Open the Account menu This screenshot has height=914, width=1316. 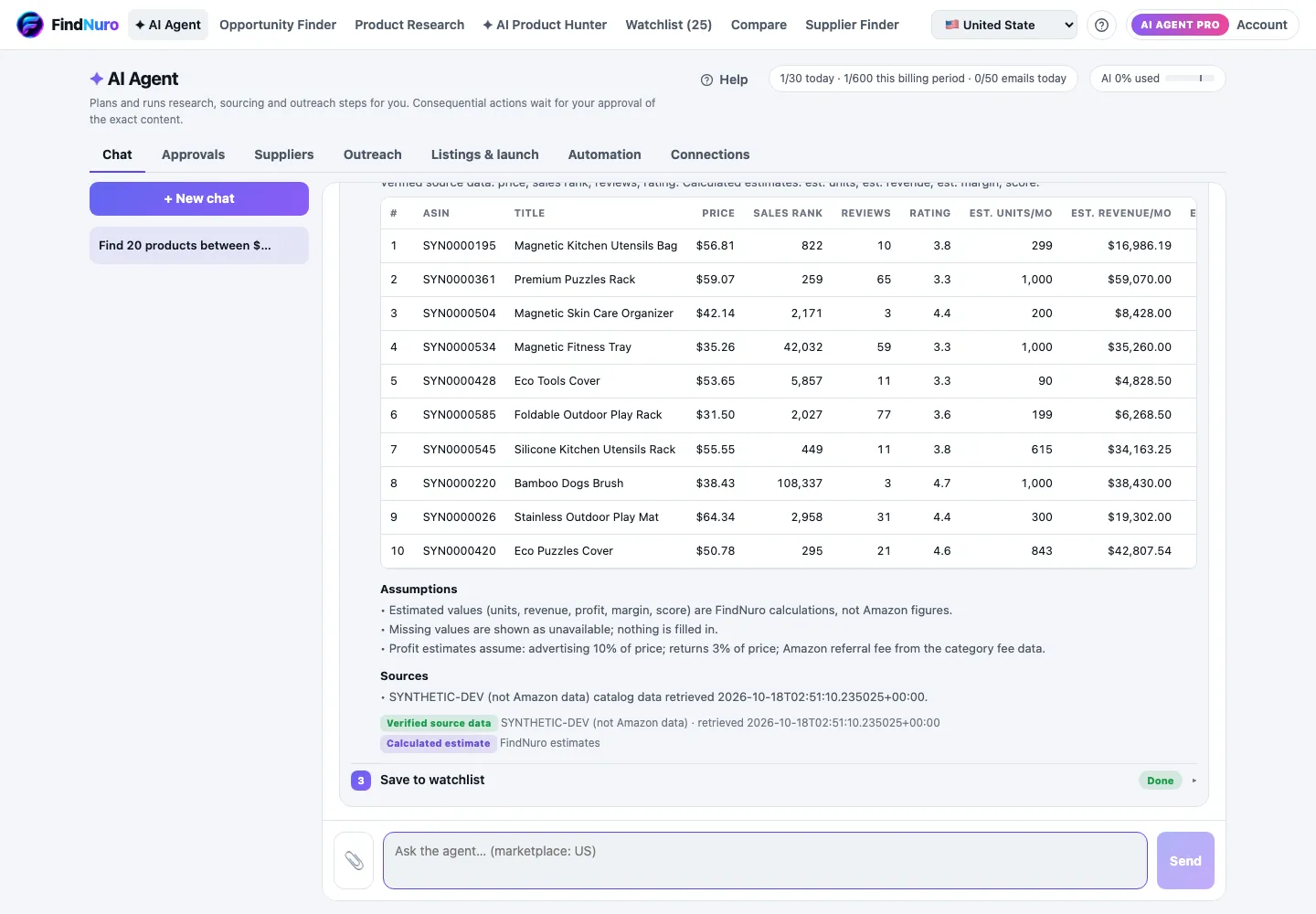coord(1261,25)
